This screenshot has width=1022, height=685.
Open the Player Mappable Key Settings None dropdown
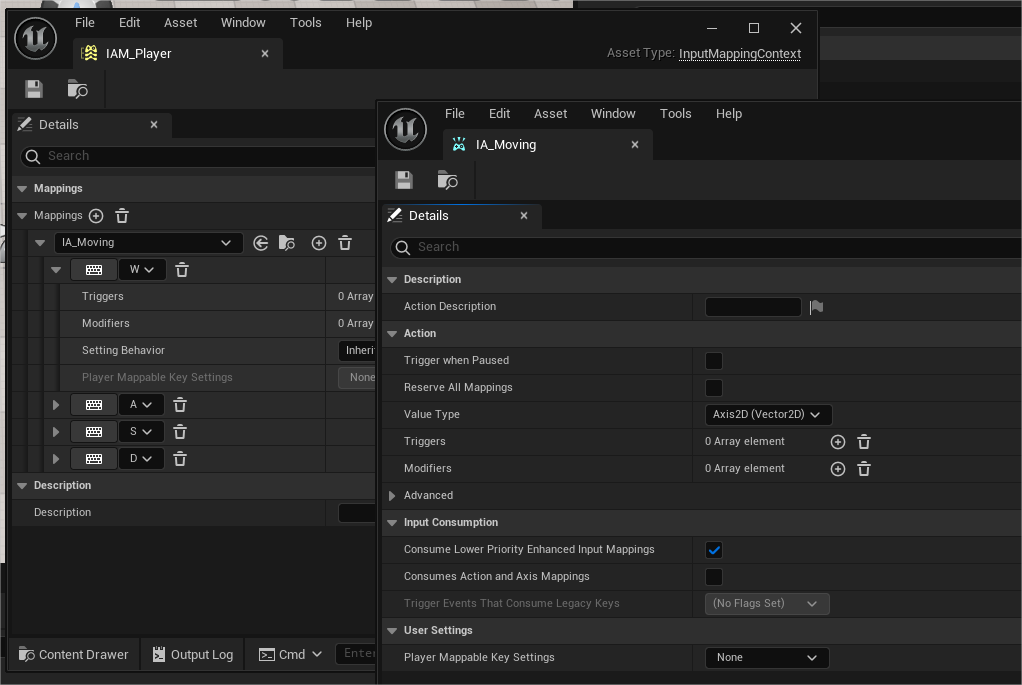(x=766, y=658)
